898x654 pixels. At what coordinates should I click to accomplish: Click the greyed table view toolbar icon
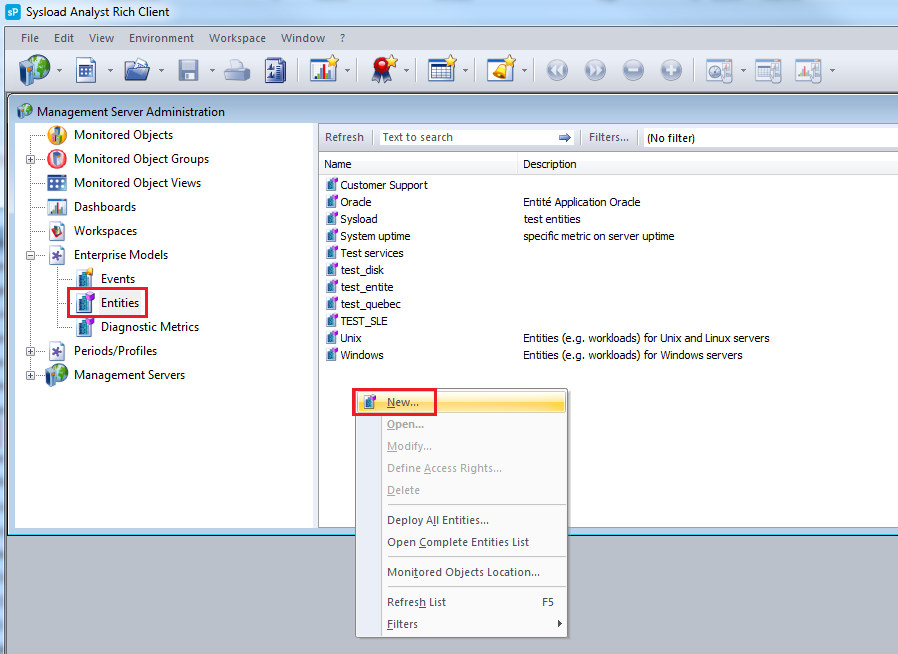tap(768, 70)
